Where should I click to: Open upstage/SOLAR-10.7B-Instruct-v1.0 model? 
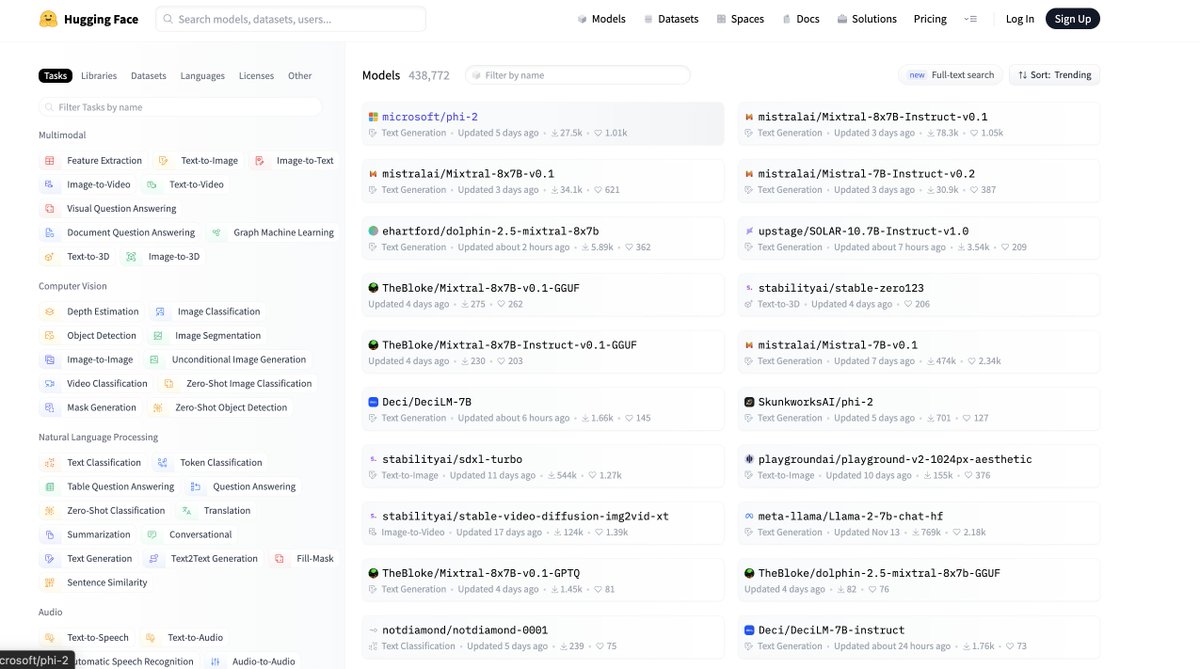tap(919, 238)
